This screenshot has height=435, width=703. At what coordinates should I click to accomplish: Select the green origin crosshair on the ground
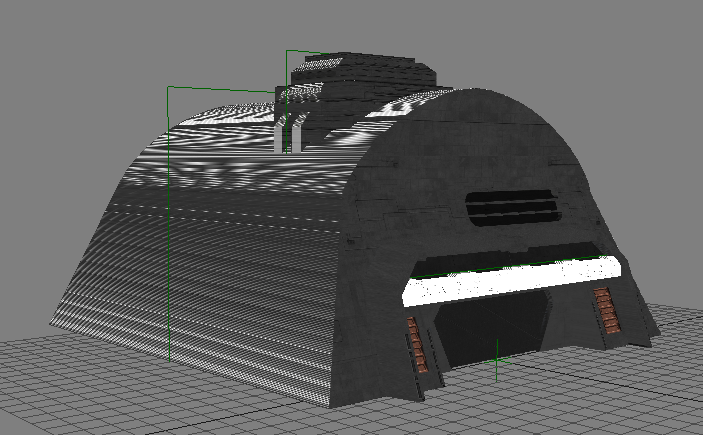497,360
